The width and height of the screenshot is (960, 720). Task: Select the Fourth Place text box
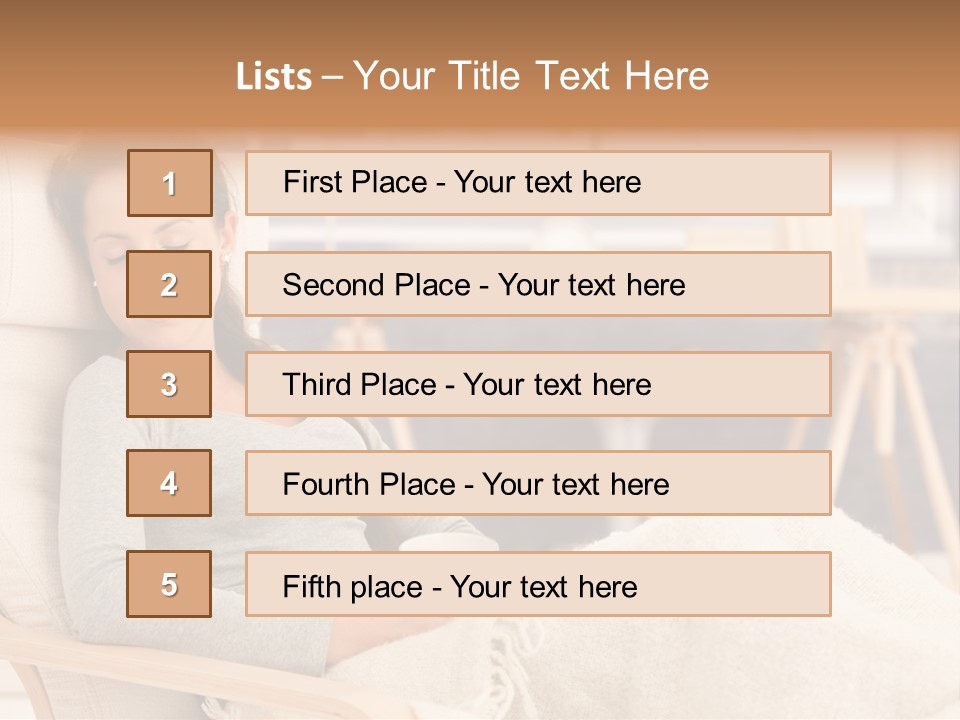538,483
